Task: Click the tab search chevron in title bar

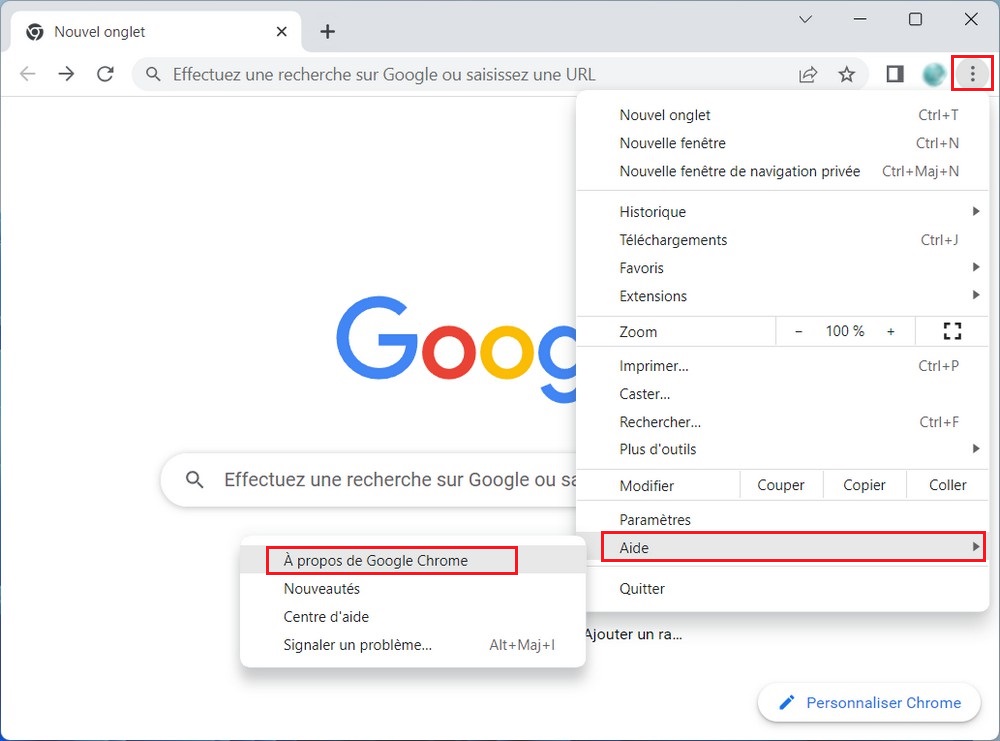Action: [805, 19]
